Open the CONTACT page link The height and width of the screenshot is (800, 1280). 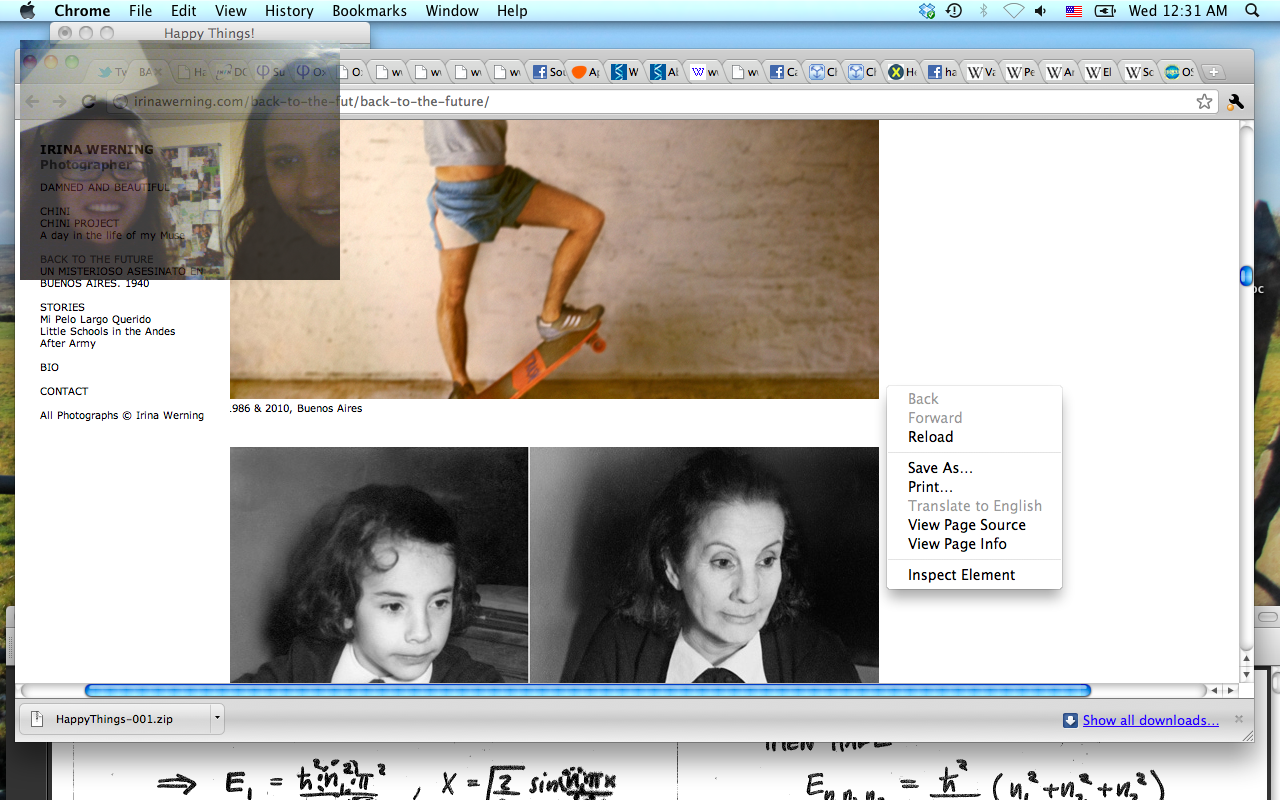tap(64, 391)
